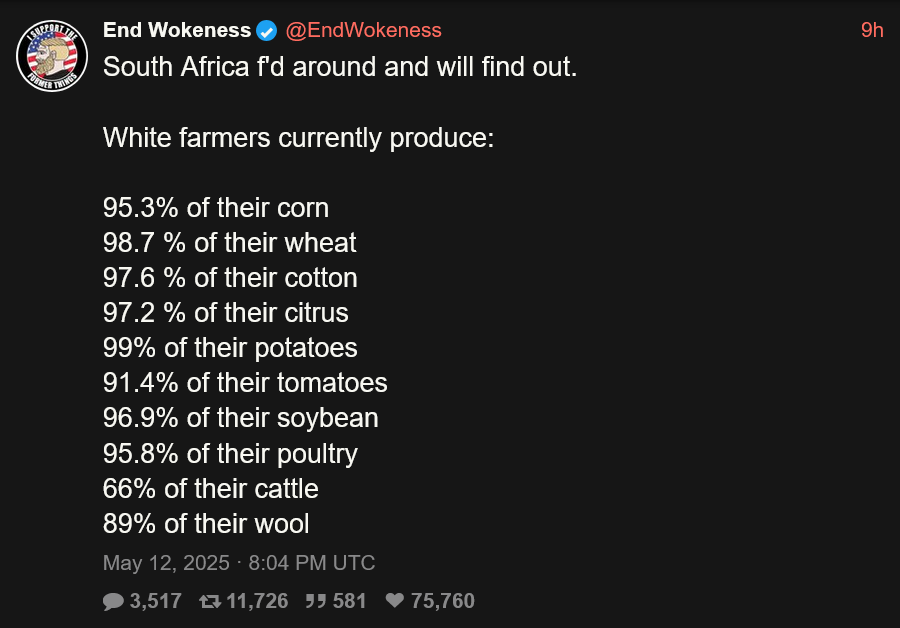
Task: Click the May 12, 2025 date
Action: click(166, 563)
